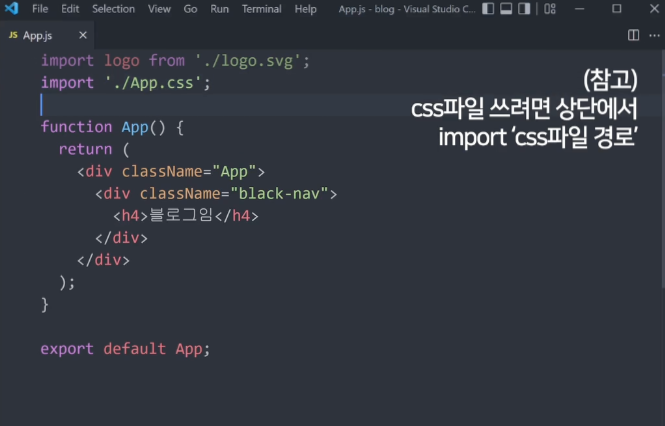Click the Visual Studio Code logo icon
Viewport: 665px width, 426px height.
pos(11,8)
